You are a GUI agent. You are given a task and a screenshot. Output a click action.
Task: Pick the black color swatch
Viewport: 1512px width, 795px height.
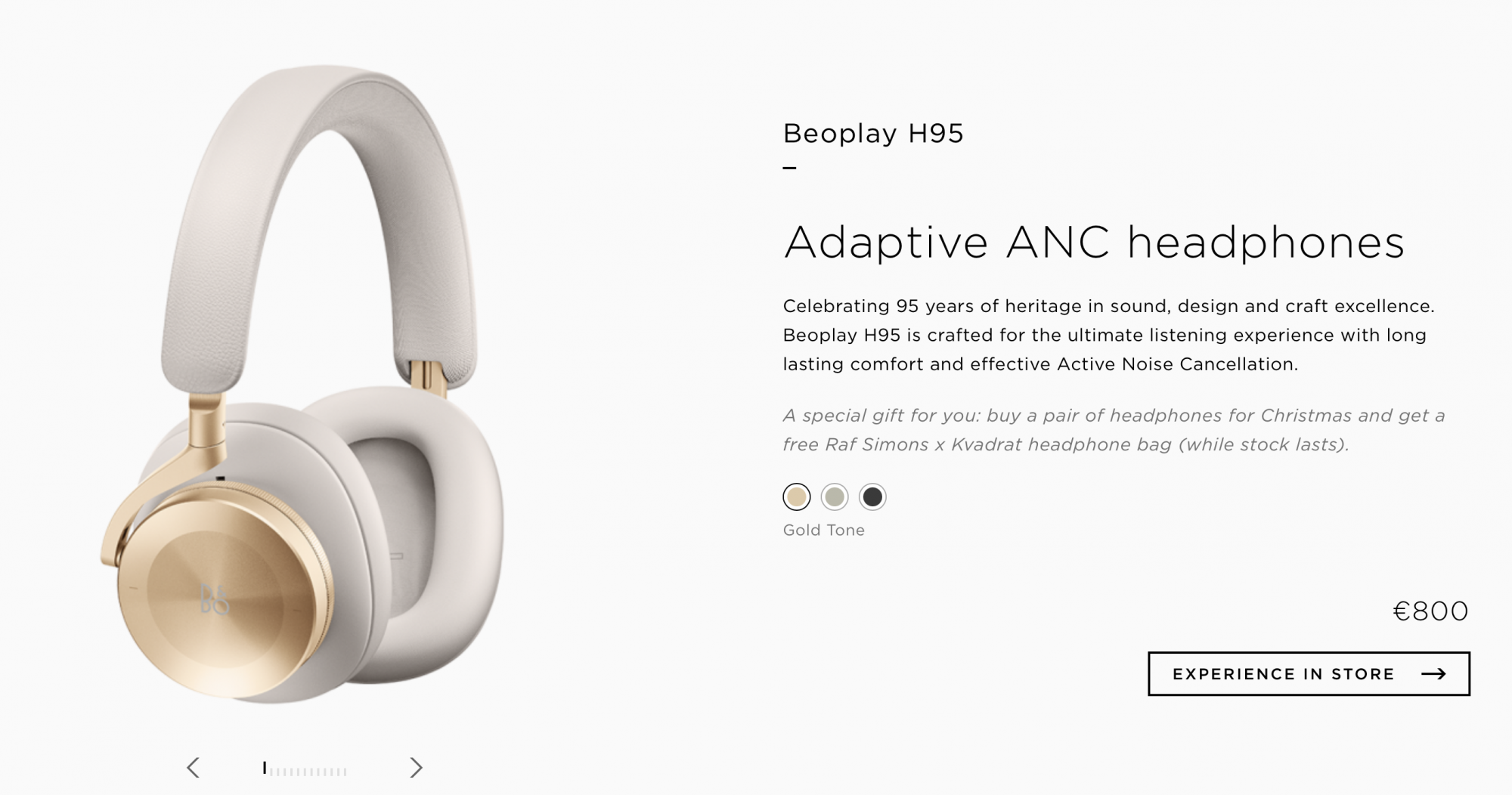coord(872,496)
